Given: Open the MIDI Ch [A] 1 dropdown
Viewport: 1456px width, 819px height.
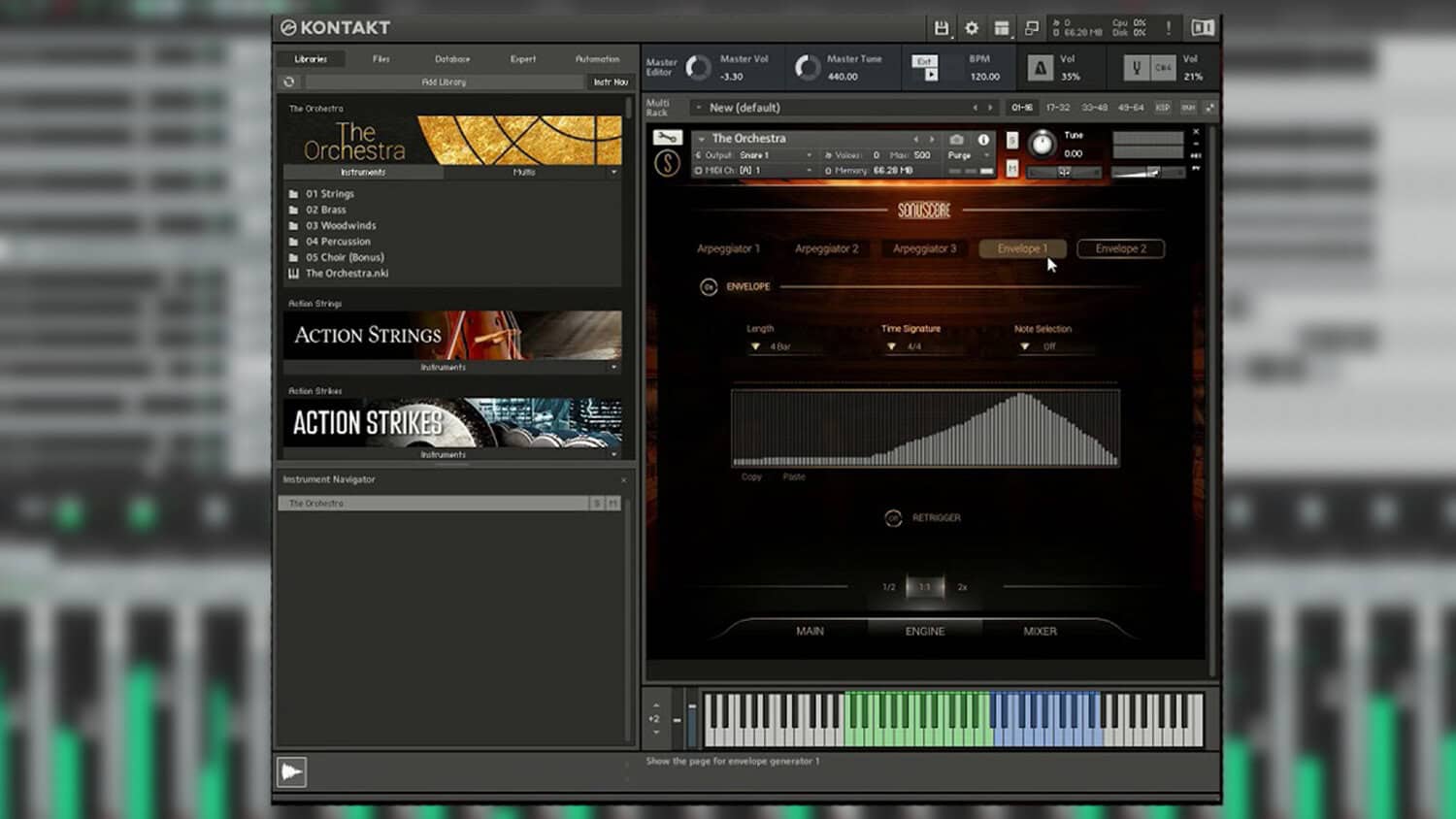Looking at the screenshot, I should pos(755,171).
